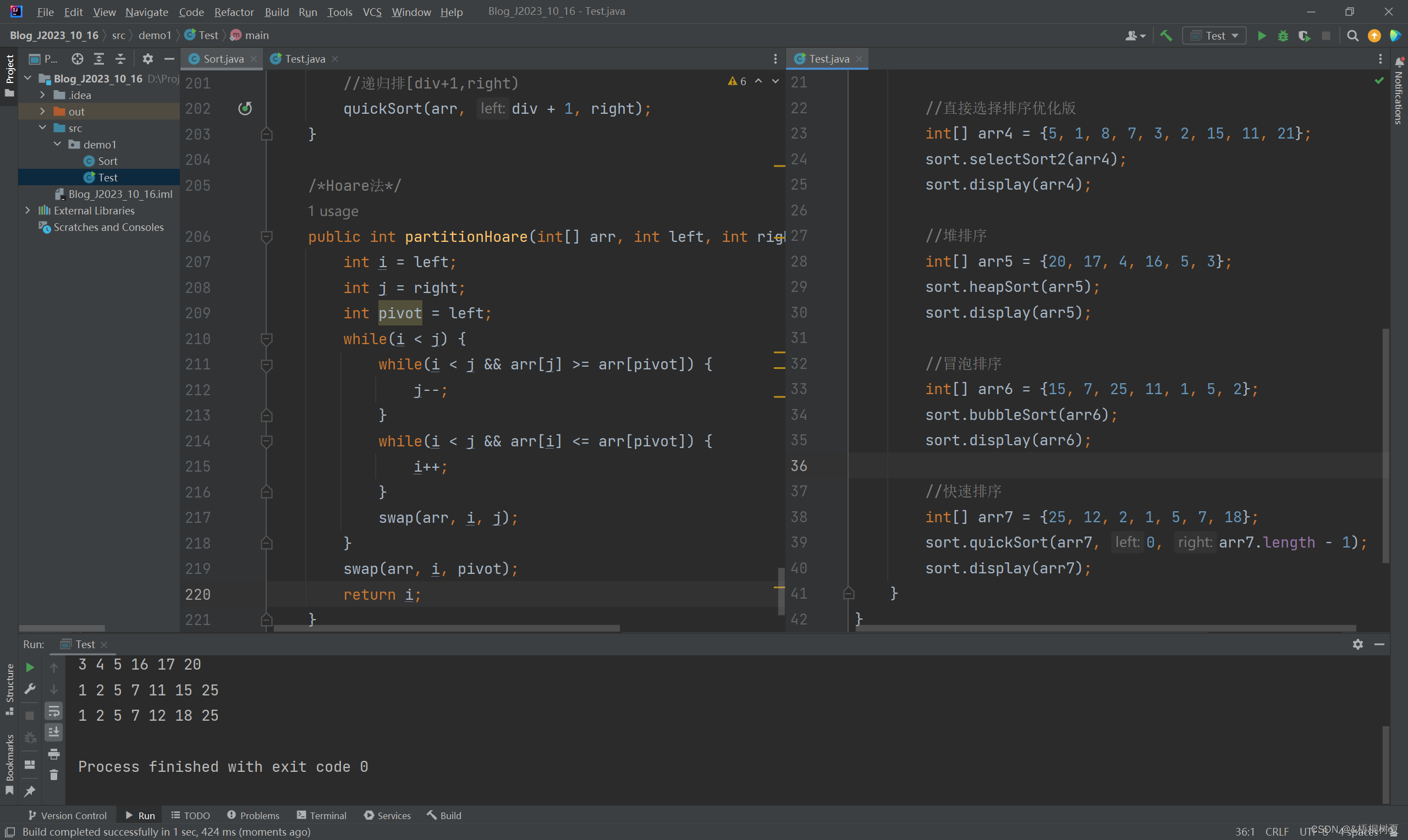Toggle tool window quick-access bars icon
The image size is (1408, 840).
(9, 832)
